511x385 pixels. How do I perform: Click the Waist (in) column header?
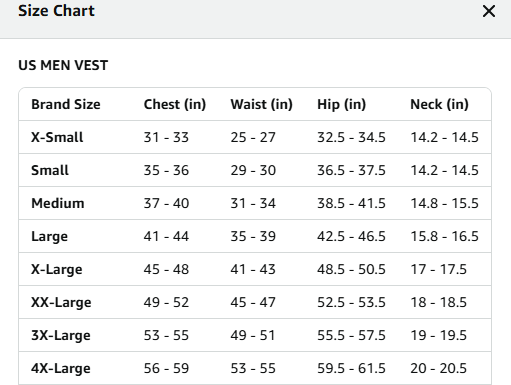(x=261, y=104)
